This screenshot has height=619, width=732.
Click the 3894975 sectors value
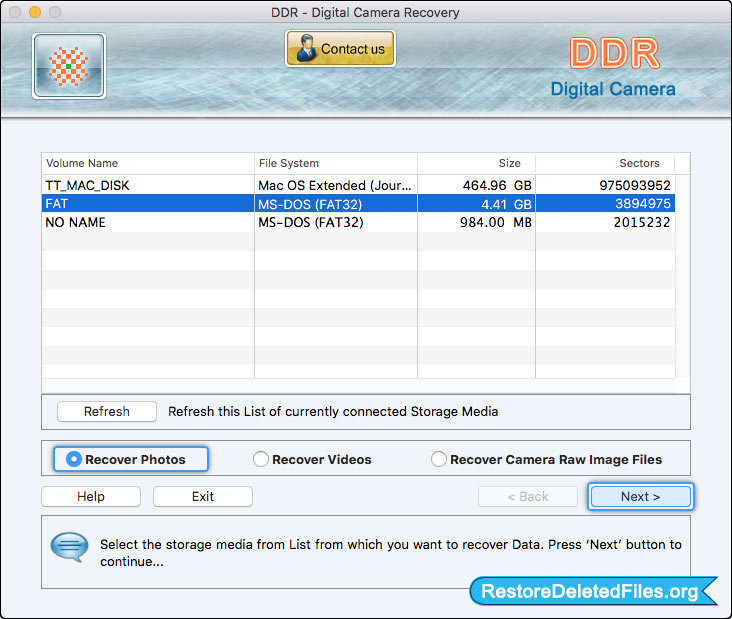click(x=643, y=204)
